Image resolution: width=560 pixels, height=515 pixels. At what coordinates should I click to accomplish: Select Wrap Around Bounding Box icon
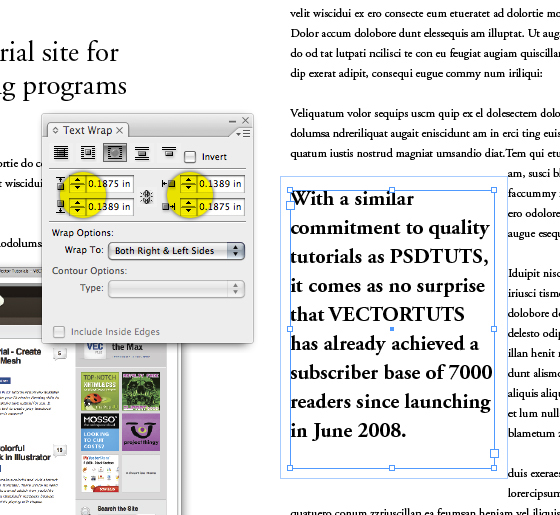click(88, 152)
